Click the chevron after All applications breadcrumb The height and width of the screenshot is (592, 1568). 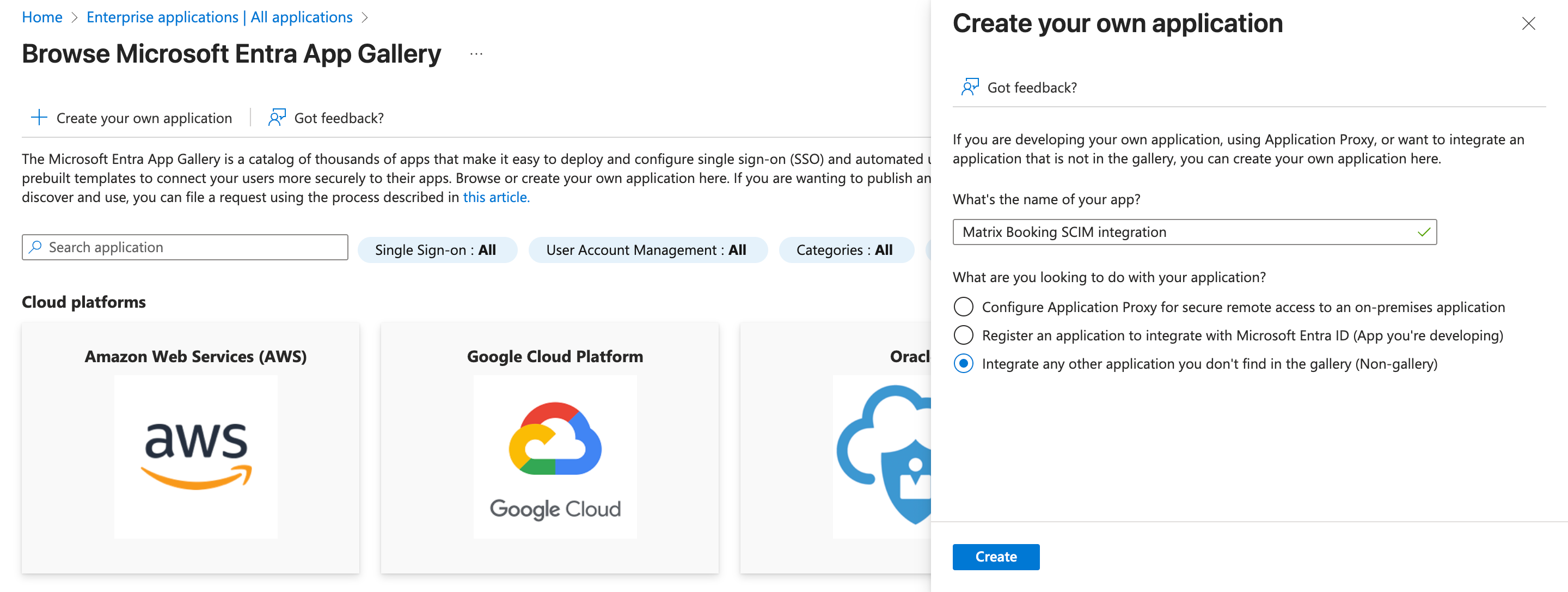(365, 17)
